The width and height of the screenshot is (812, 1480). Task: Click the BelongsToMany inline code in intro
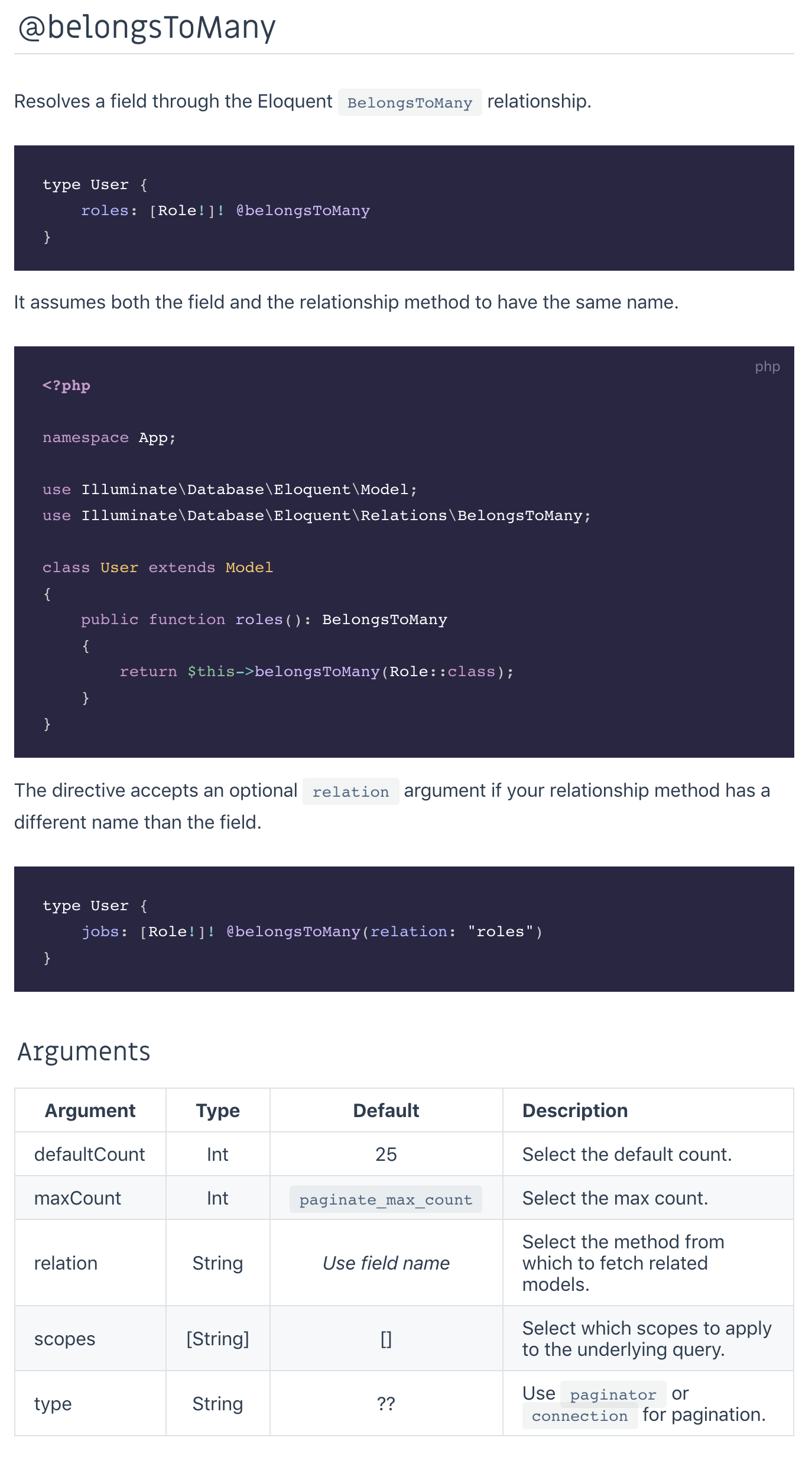click(410, 103)
